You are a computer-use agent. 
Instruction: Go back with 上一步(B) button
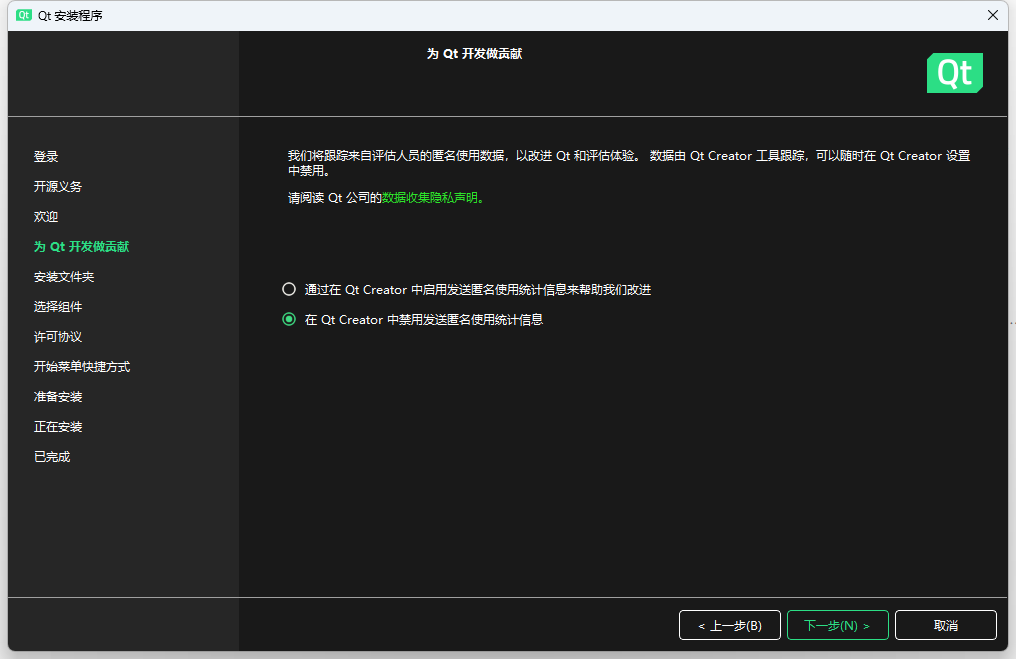point(730,625)
